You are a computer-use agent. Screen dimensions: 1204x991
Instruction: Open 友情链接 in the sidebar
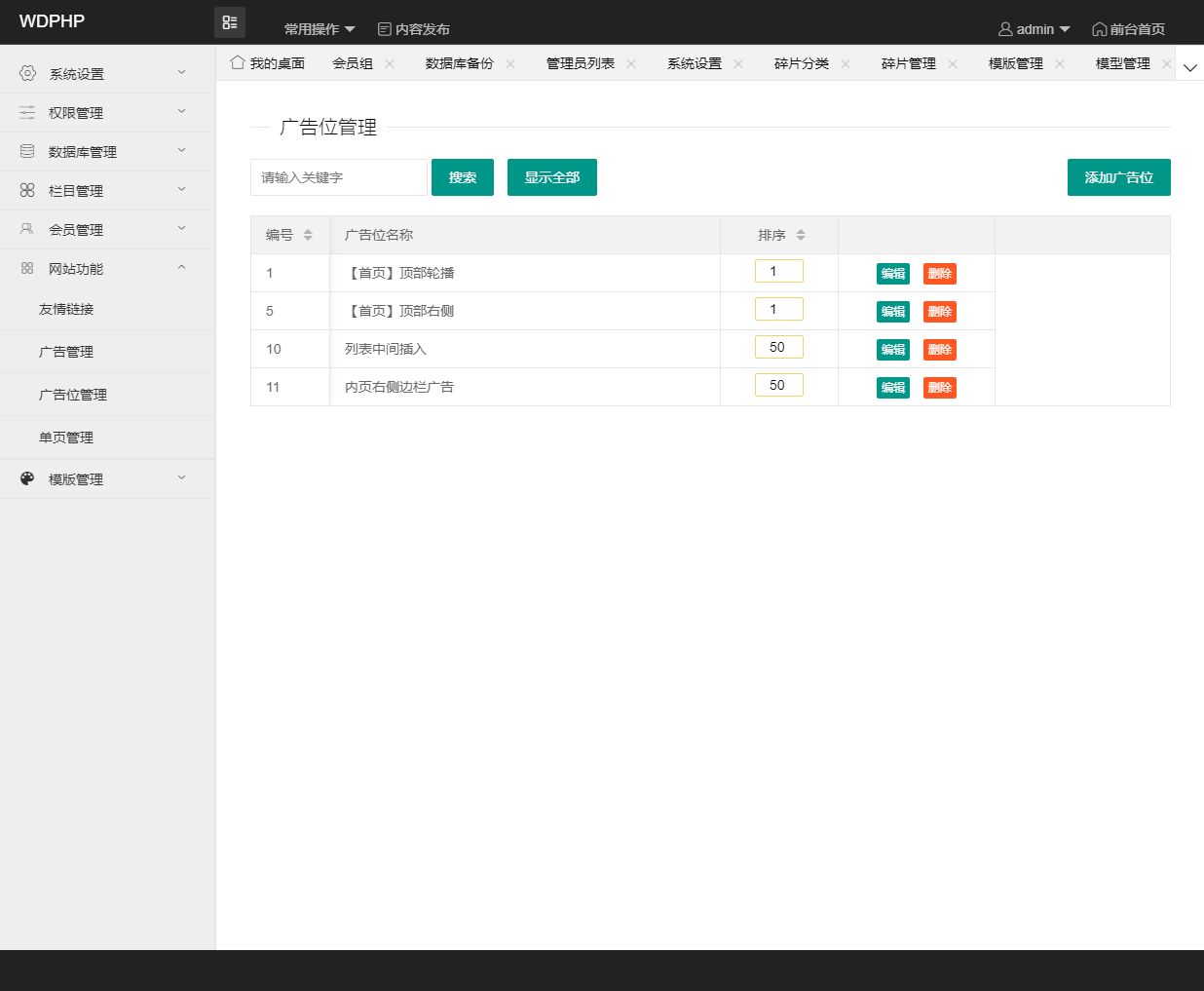pos(107,309)
